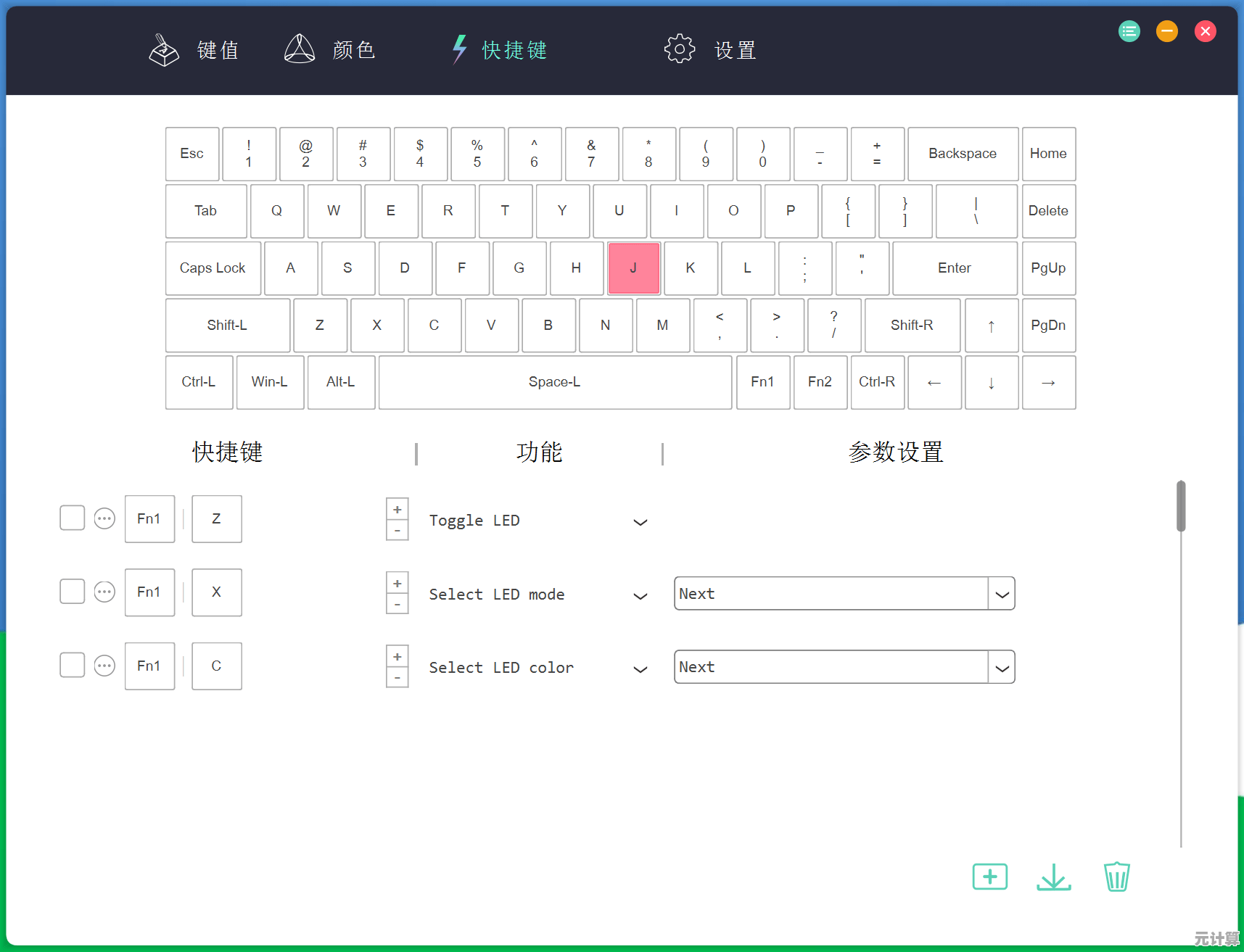This screenshot has width=1244, height=952.
Task: Switch to the 键值 tab
Action: click(194, 49)
